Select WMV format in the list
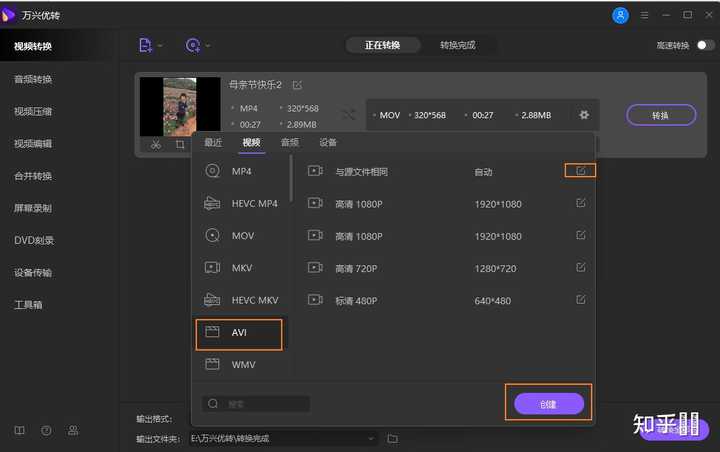Viewport: 720px width, 452px height. click(x=241, y=365)
